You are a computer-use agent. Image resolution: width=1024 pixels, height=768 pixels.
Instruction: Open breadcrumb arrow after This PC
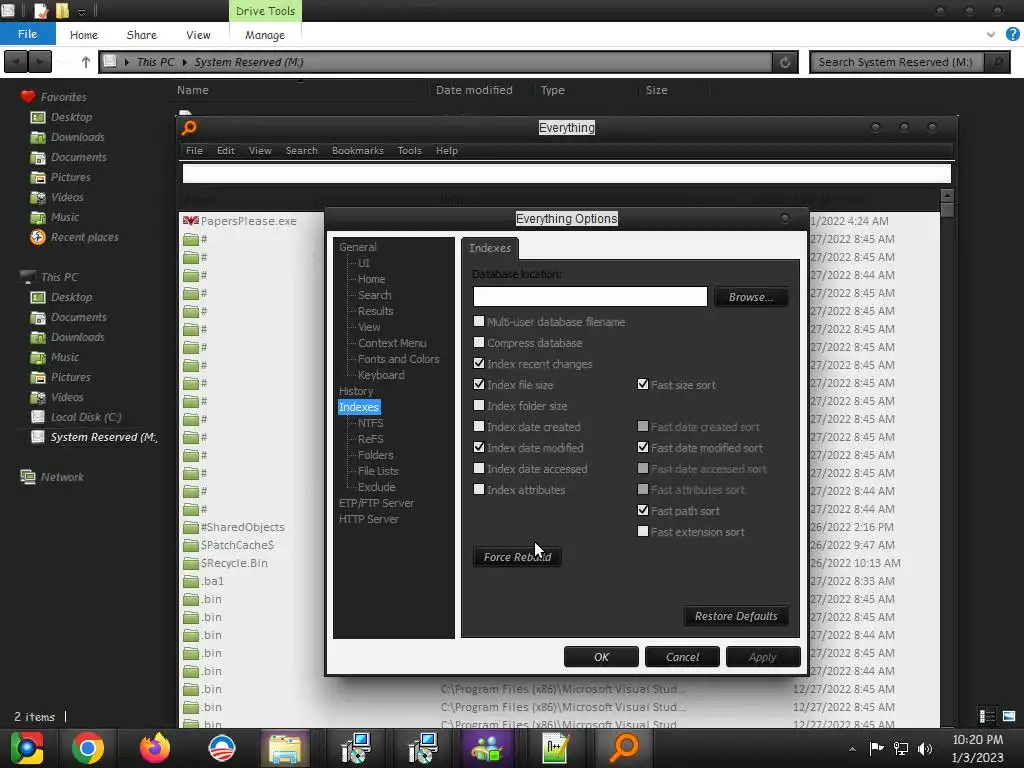pos(185,62)
